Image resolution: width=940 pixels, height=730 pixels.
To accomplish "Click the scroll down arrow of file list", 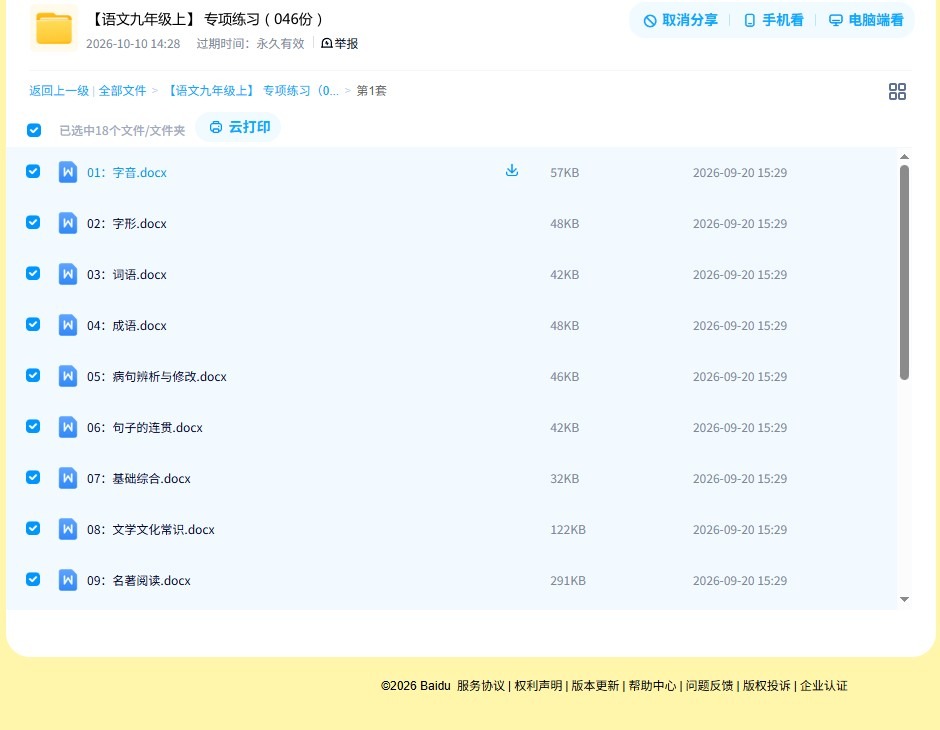I will (x=904, y=599).
